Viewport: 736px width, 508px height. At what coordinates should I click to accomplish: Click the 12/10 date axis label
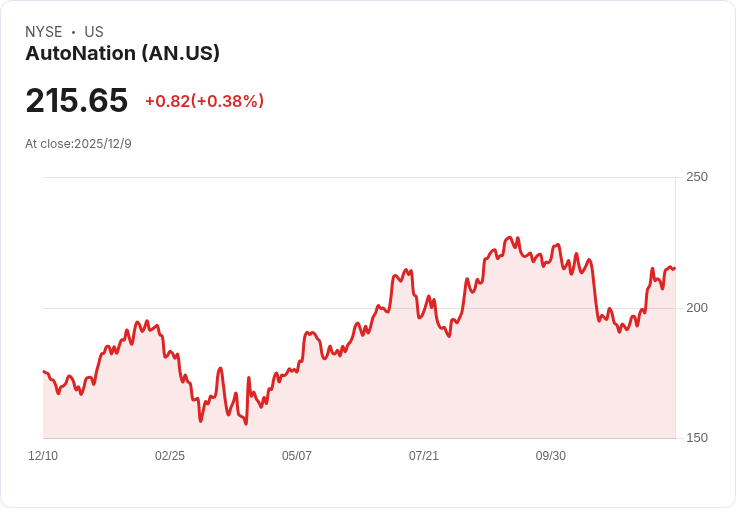point(43,456)
